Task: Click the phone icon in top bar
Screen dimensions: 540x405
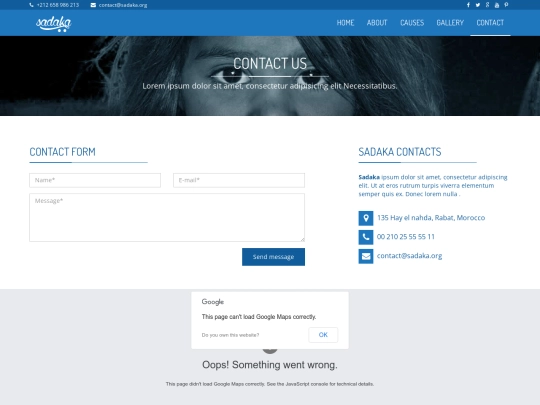Action: (x=32, y=5)
